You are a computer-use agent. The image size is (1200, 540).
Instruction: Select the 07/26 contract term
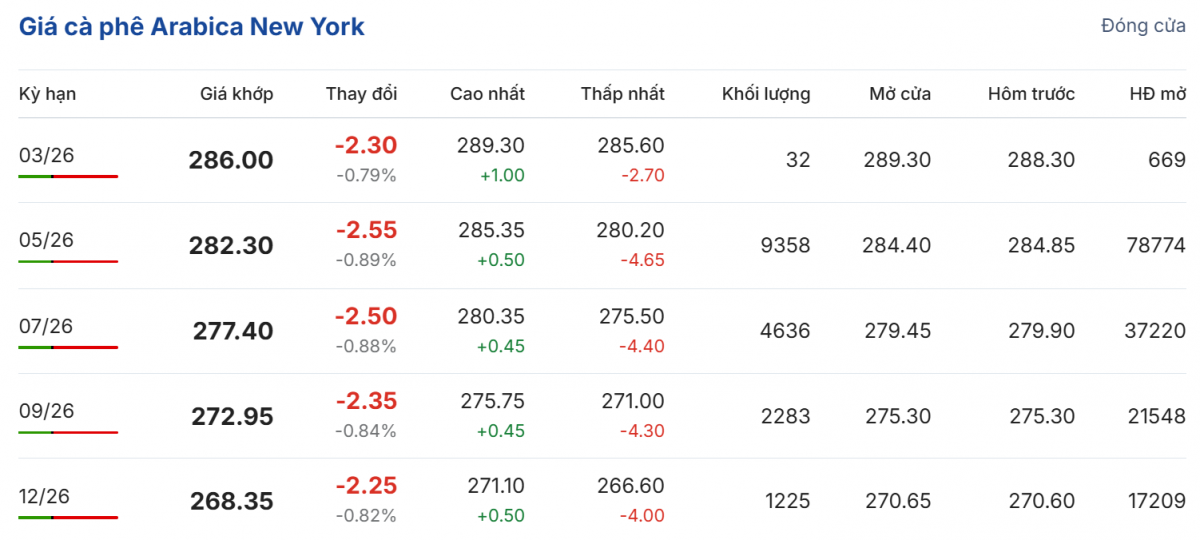[x=47, y=326]
